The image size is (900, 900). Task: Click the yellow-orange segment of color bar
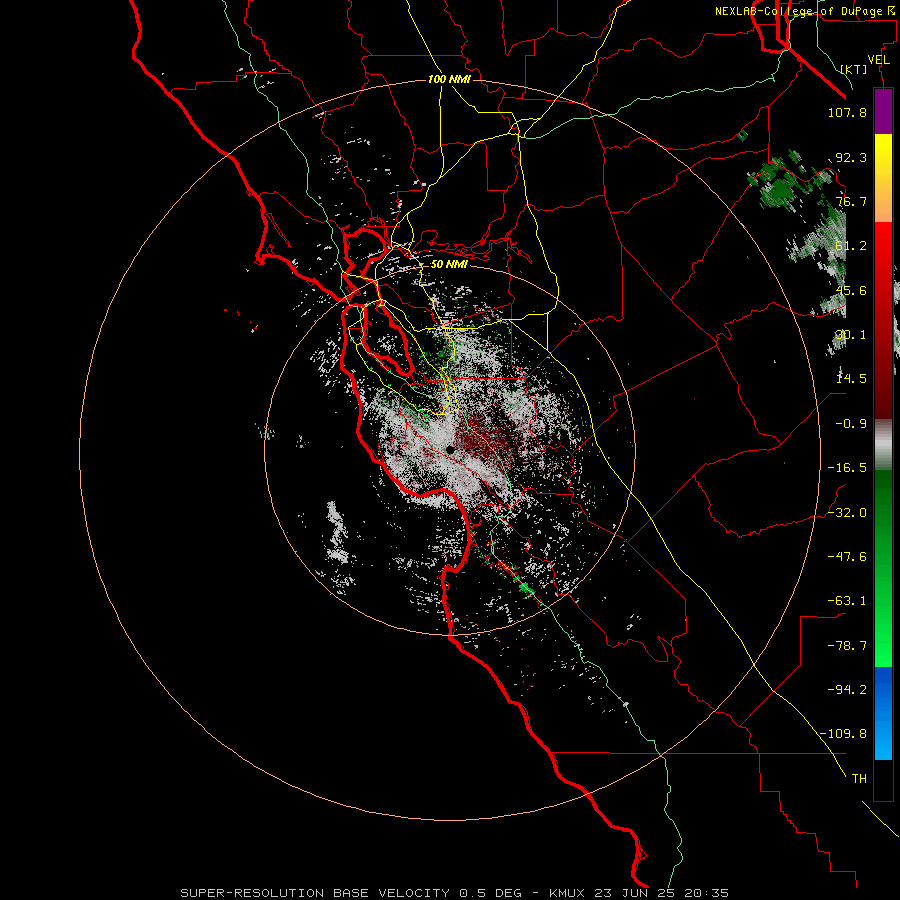click(883, 178)
